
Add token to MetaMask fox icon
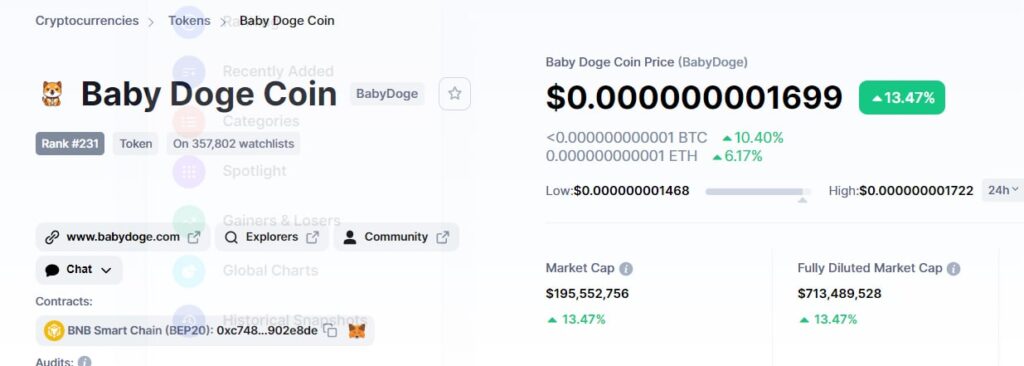357,331
